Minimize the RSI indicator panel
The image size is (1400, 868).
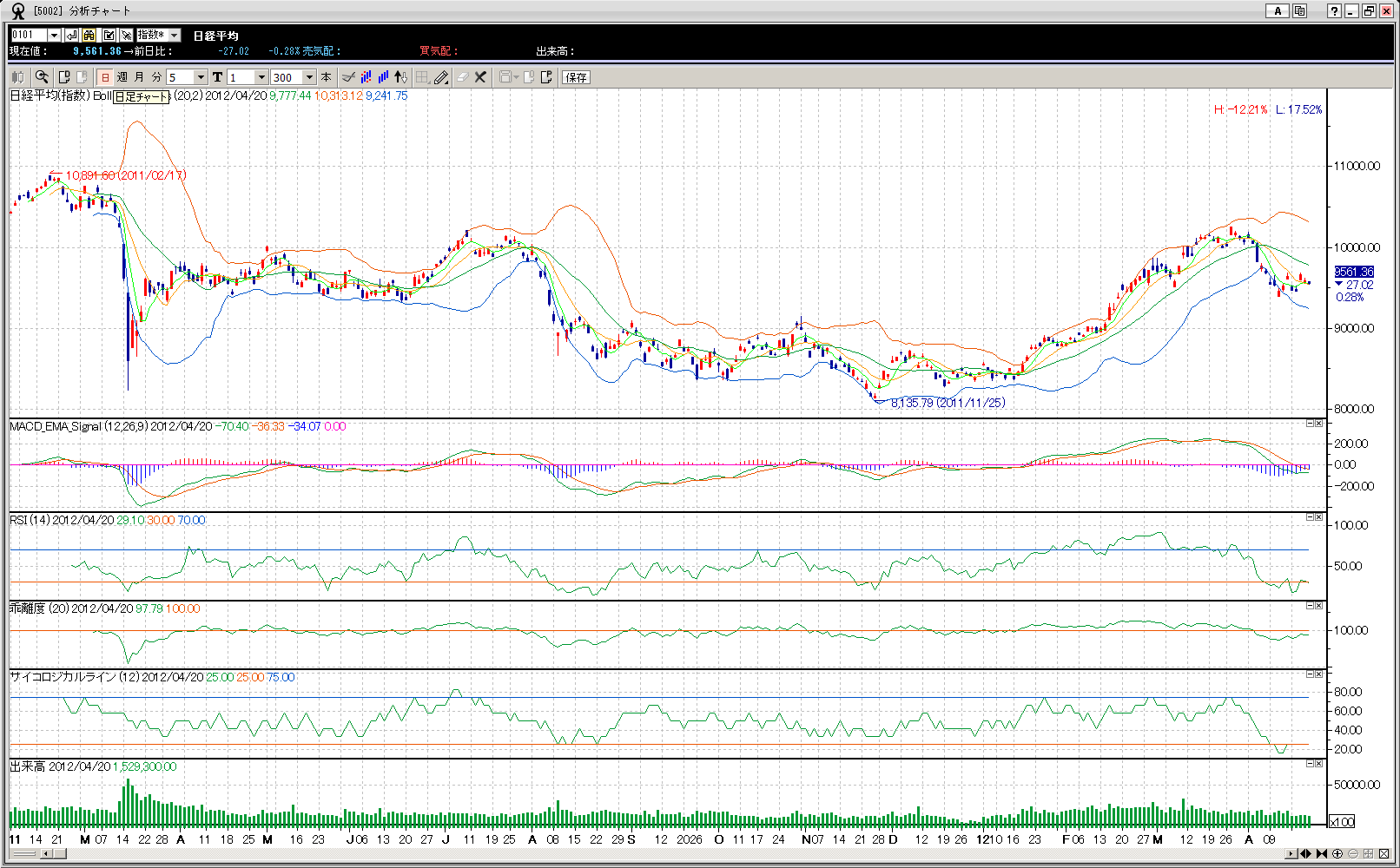[x=1311, y=517]
